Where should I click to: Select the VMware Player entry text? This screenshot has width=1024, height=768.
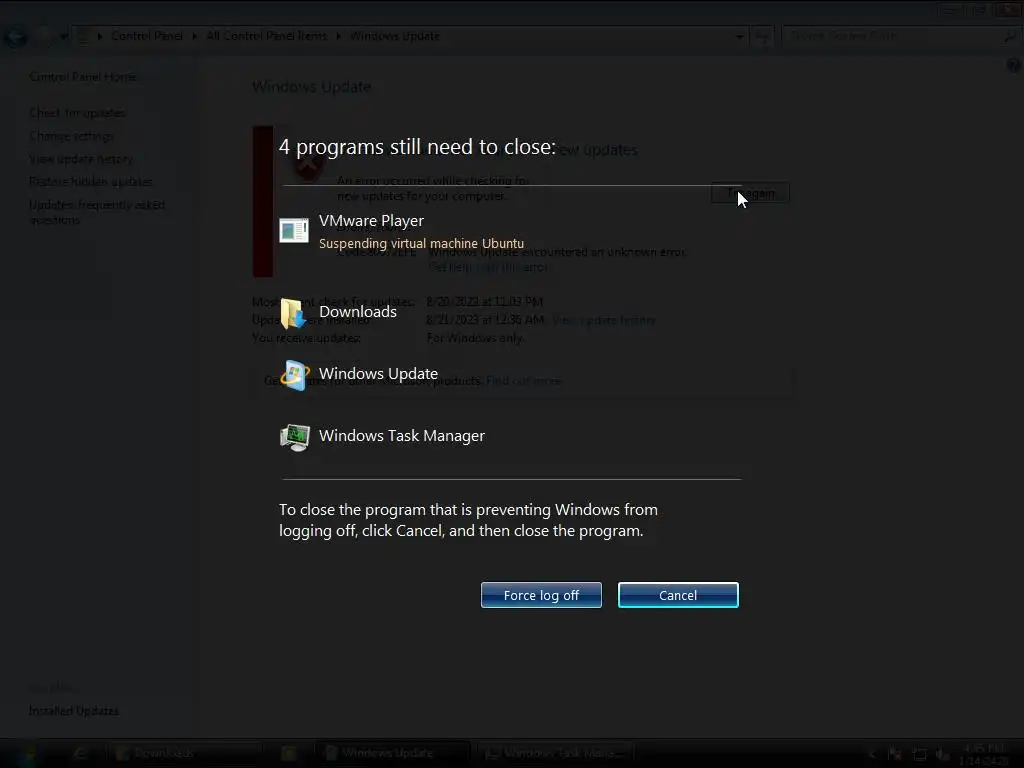point(371,221)
